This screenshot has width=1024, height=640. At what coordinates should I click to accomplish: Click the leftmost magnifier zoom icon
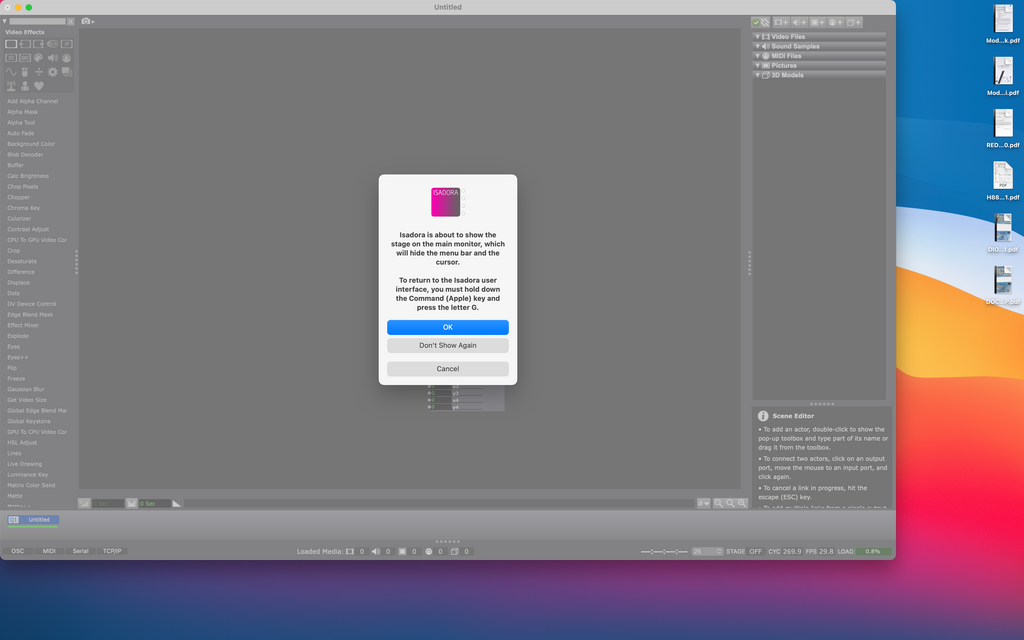[718, 504]
